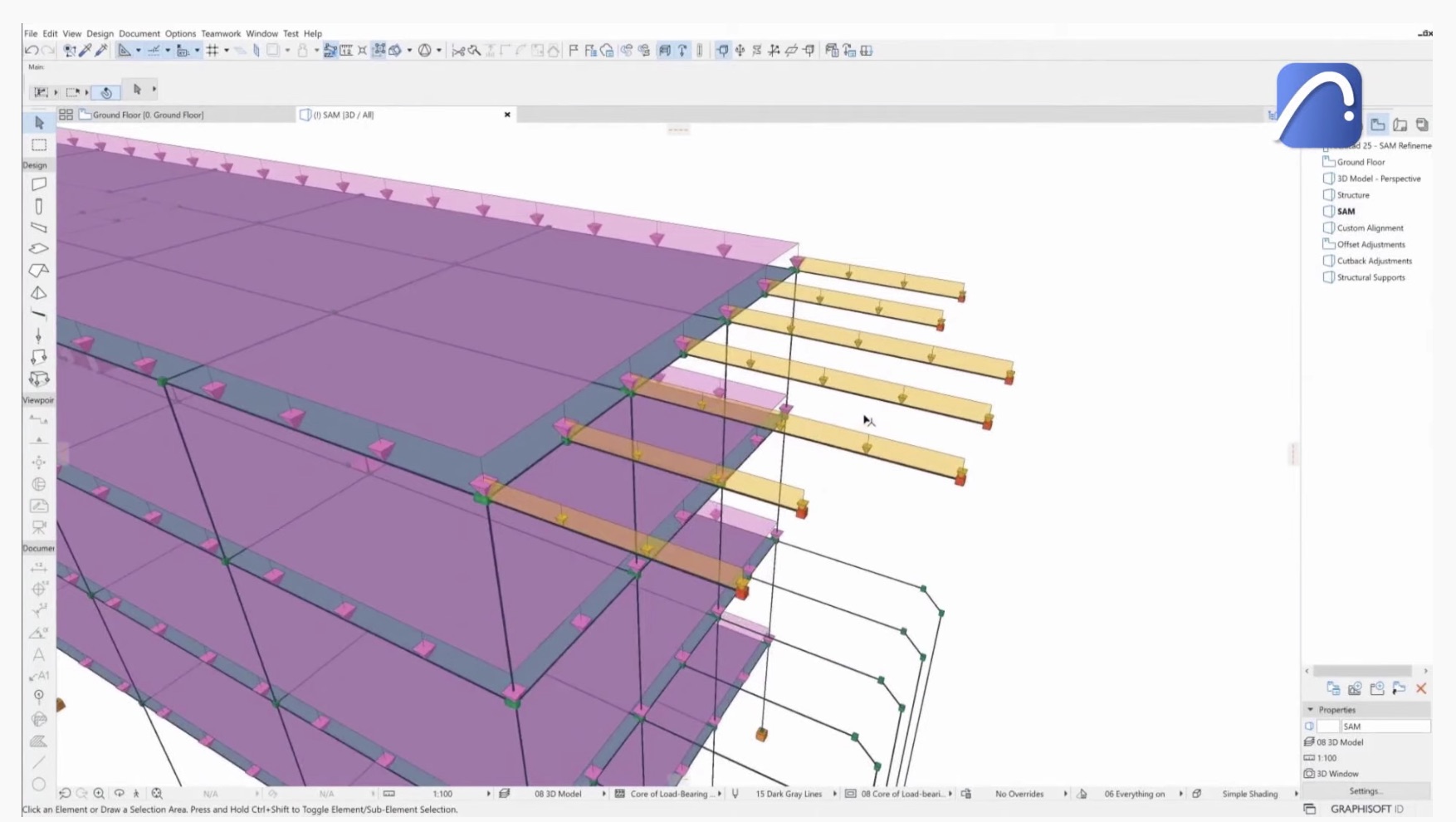Select the Column tool under Design
The height and width of the screenshot is (822, 1456).
(39, 206)
